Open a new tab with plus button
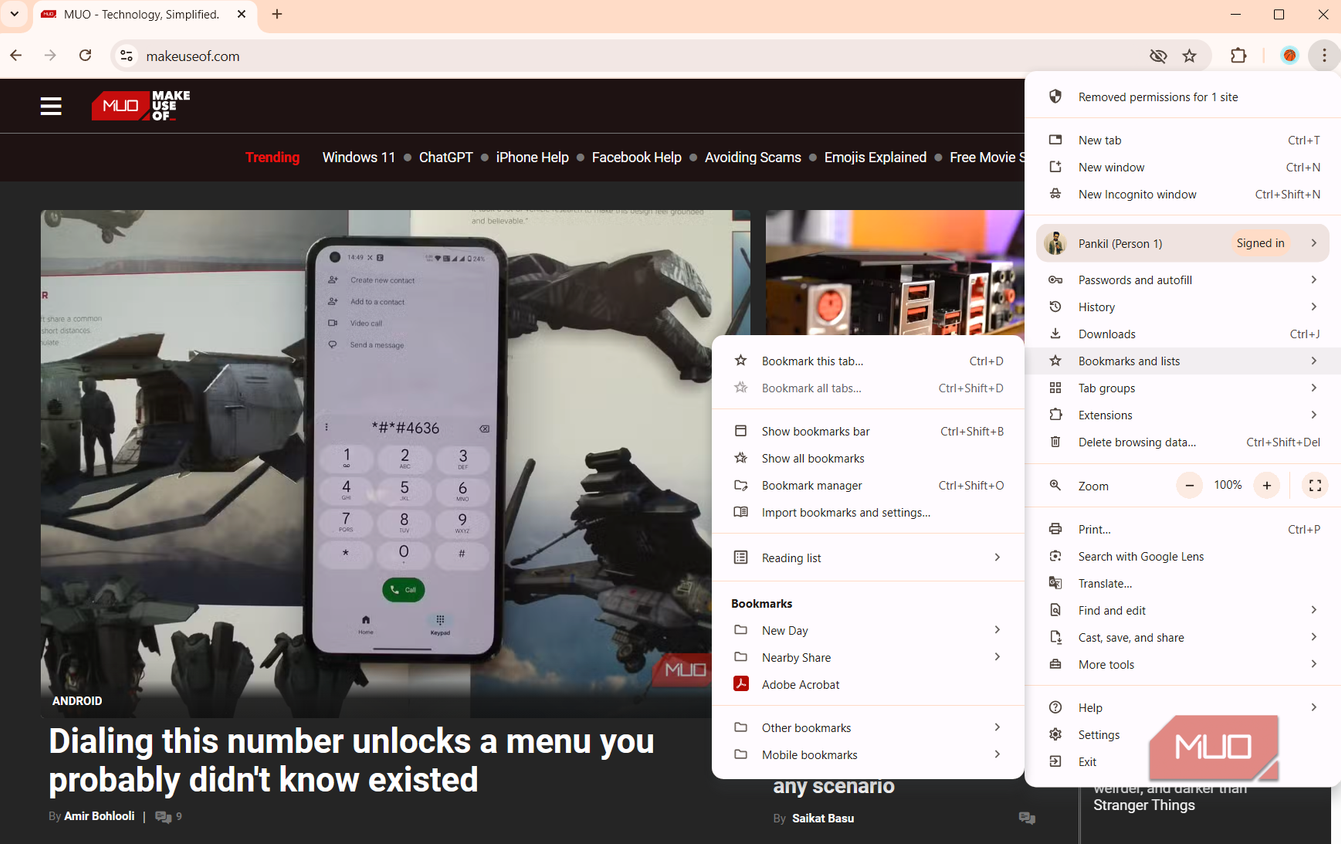The image size is (1341, 844). point(277,15)
